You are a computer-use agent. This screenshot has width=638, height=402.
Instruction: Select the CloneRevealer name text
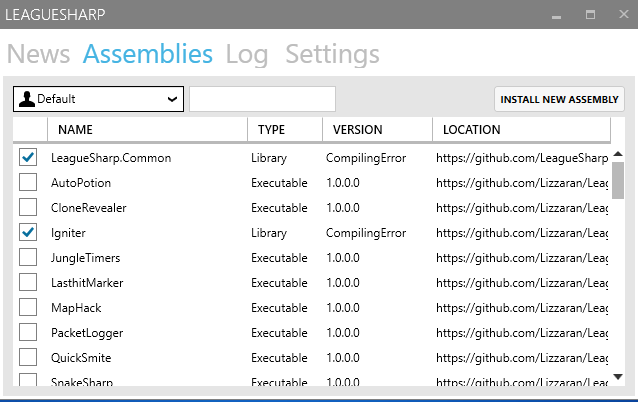(89, 208)
